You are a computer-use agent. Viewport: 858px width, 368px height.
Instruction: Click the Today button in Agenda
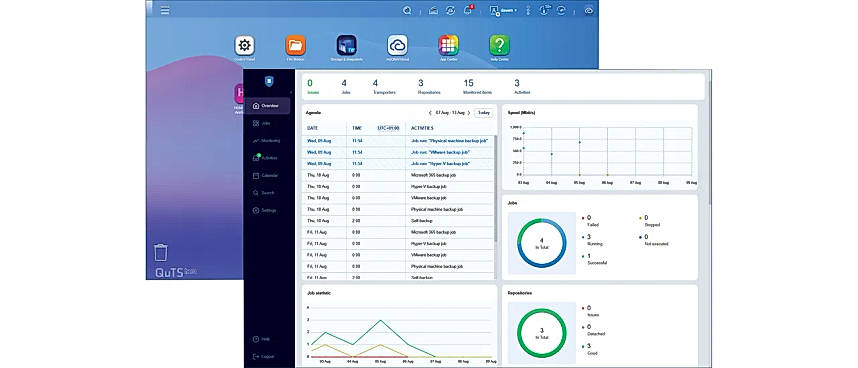[x=483, y=113]
